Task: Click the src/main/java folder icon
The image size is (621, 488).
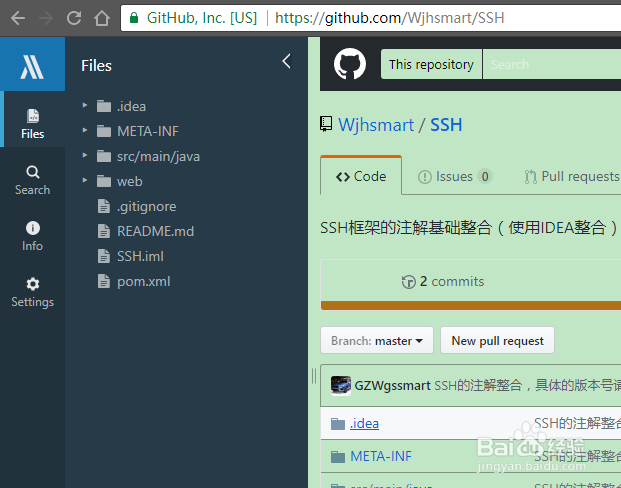Action: click(104, 156)
